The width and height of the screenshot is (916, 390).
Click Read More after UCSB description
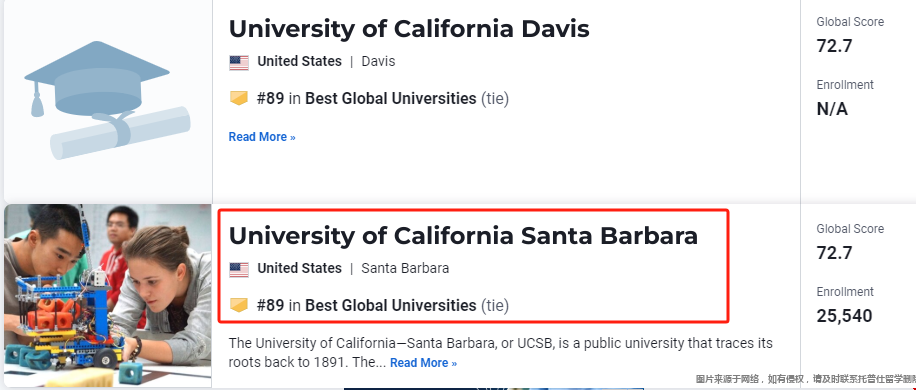(x=424, y=363)
